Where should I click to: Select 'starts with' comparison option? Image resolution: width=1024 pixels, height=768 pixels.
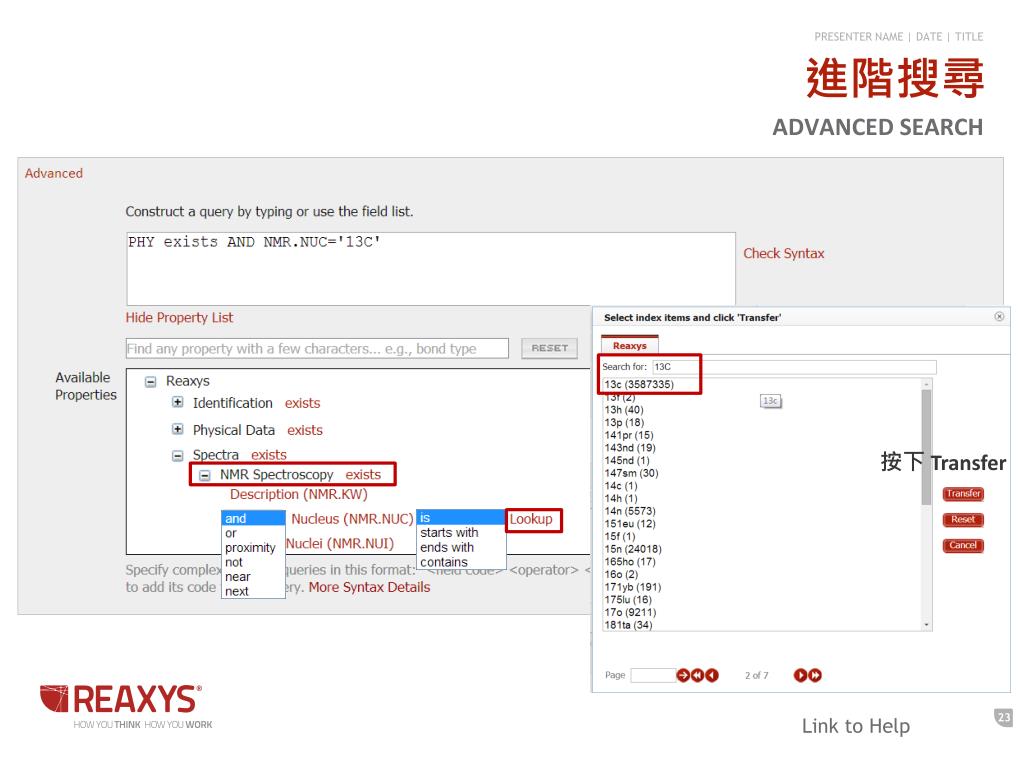(x=461, y=532)
